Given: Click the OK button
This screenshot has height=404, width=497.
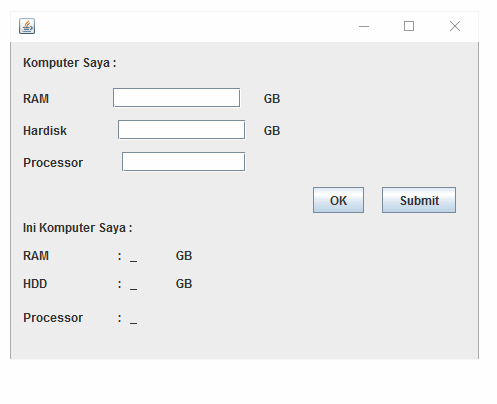Looking at the screenshot, I should pos(338,200).
